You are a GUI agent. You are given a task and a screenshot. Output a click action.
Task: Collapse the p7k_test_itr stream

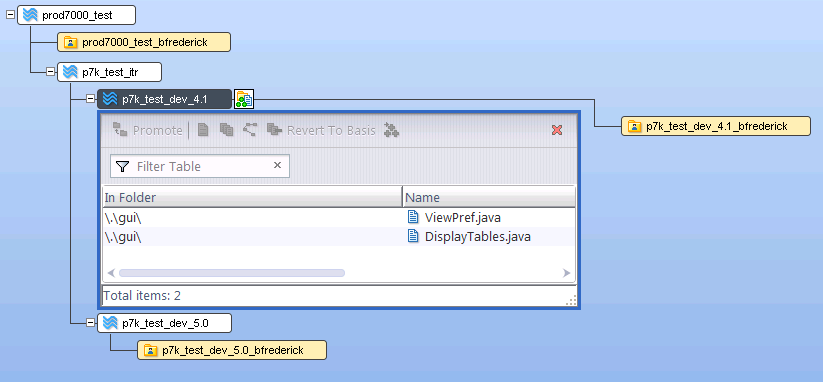pyautogui.click(x=50, y=72)
